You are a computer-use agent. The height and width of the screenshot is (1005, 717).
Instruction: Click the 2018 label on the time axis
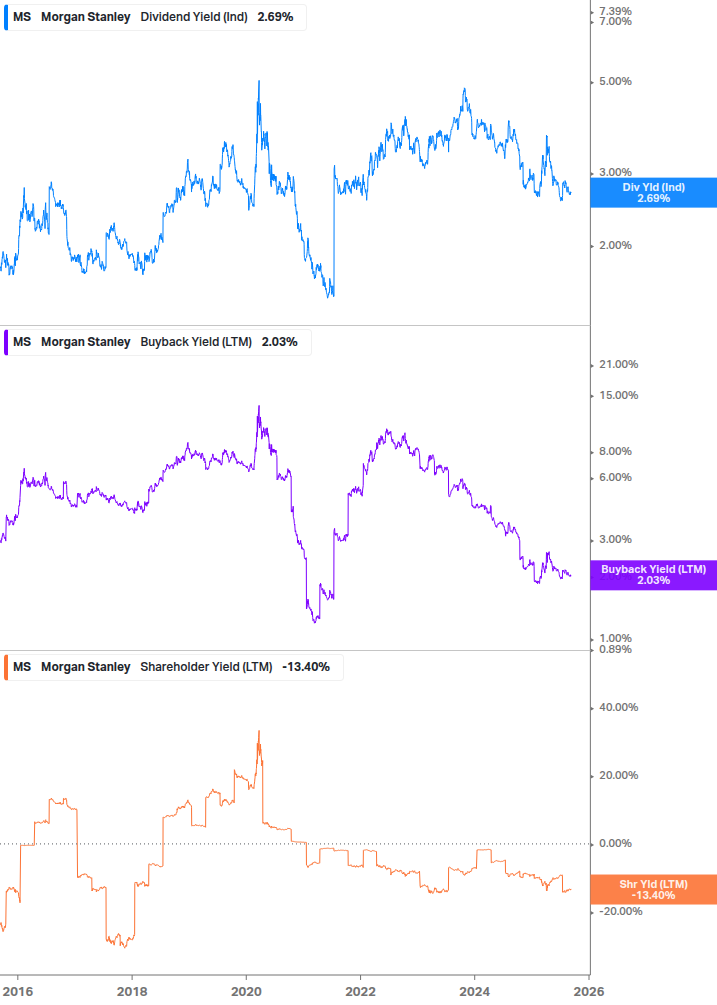(132, 992)
